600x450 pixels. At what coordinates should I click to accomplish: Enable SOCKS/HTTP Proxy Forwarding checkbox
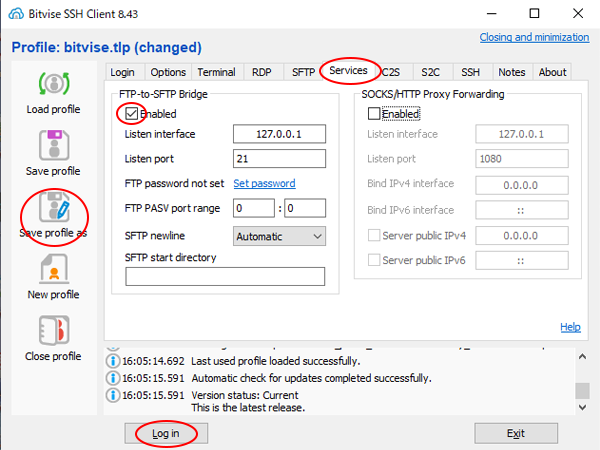point(373,114)
